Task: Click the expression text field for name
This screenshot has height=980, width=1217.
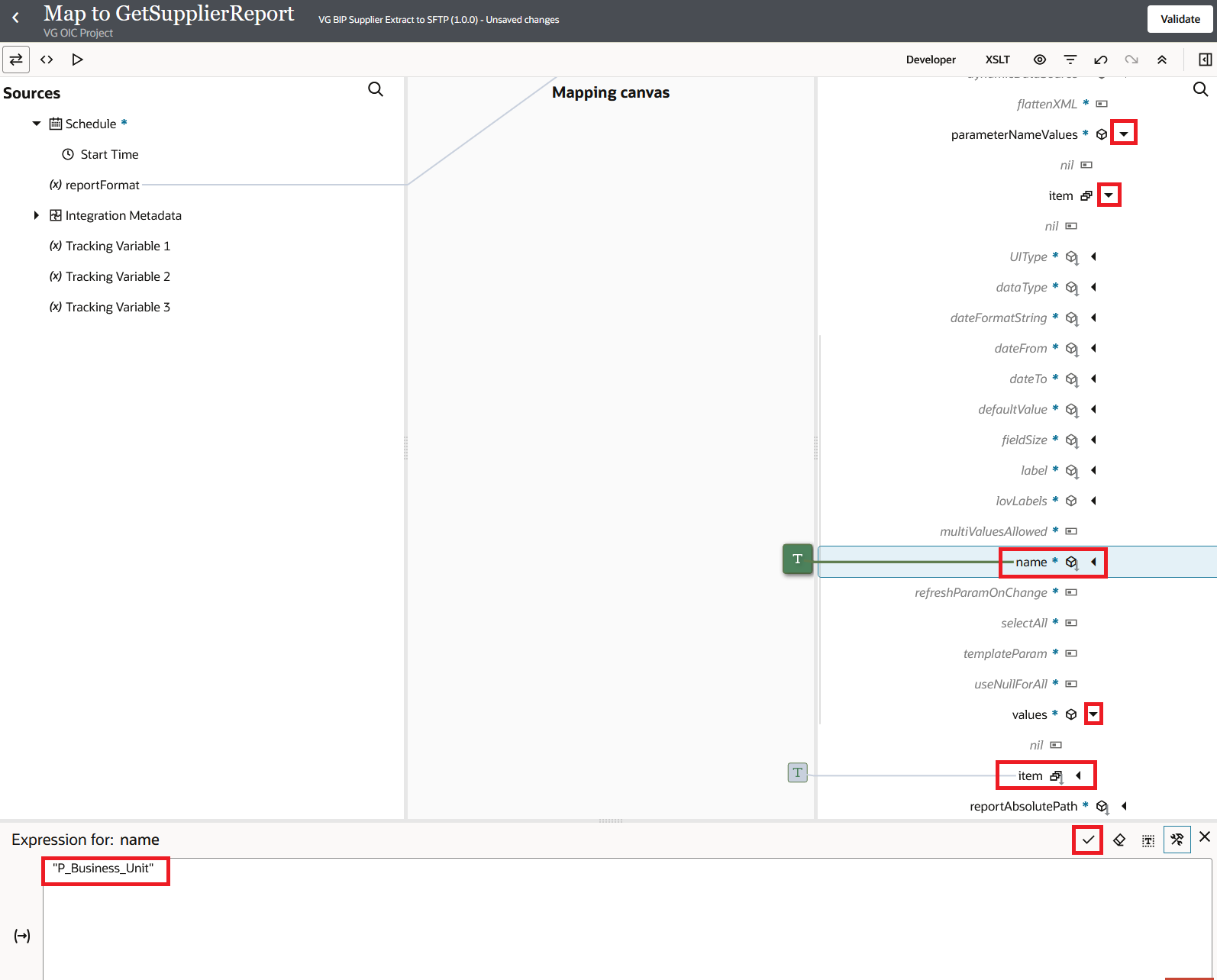Action: click(627, 919)
